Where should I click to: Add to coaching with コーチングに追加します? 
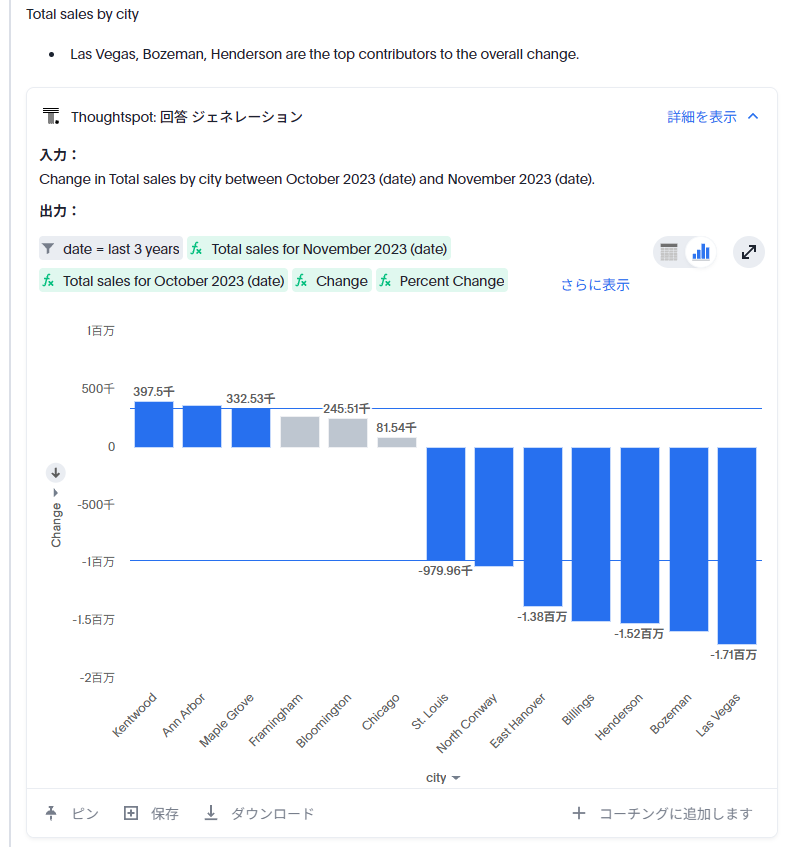pyautogui.click(x=661, y=814)
